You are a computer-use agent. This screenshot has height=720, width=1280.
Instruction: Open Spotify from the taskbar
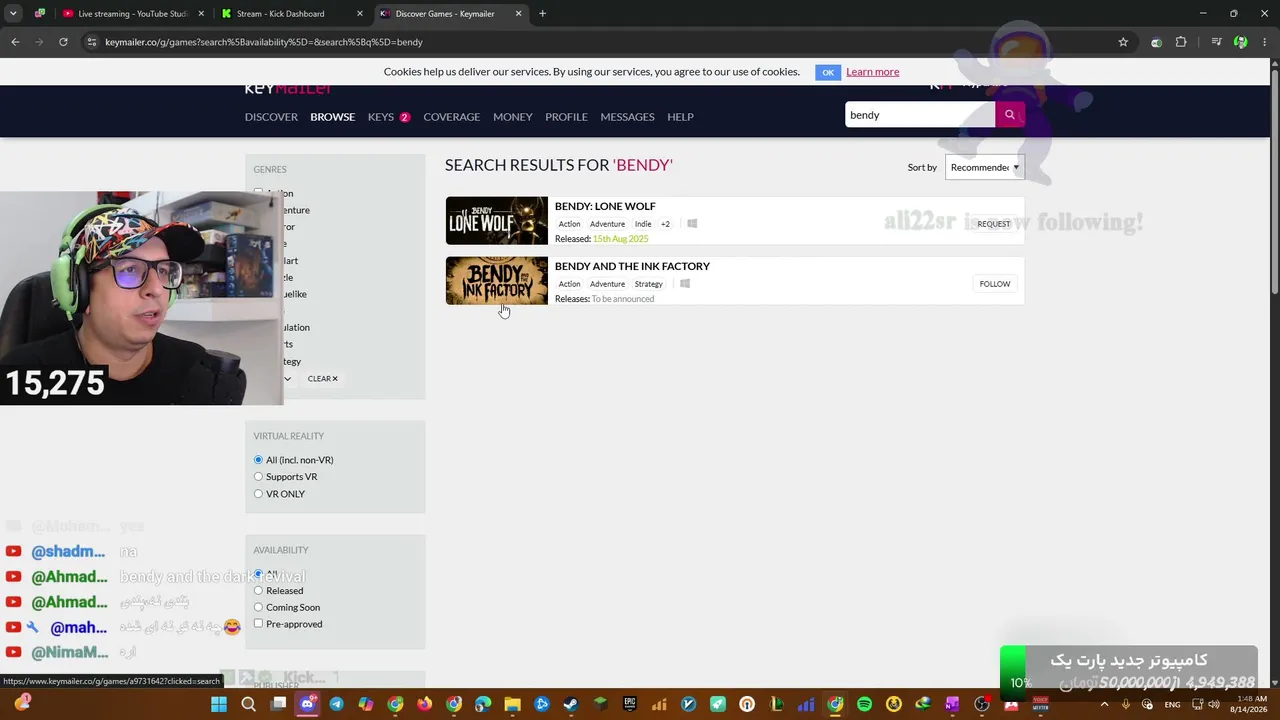click(x=864, y=704)
